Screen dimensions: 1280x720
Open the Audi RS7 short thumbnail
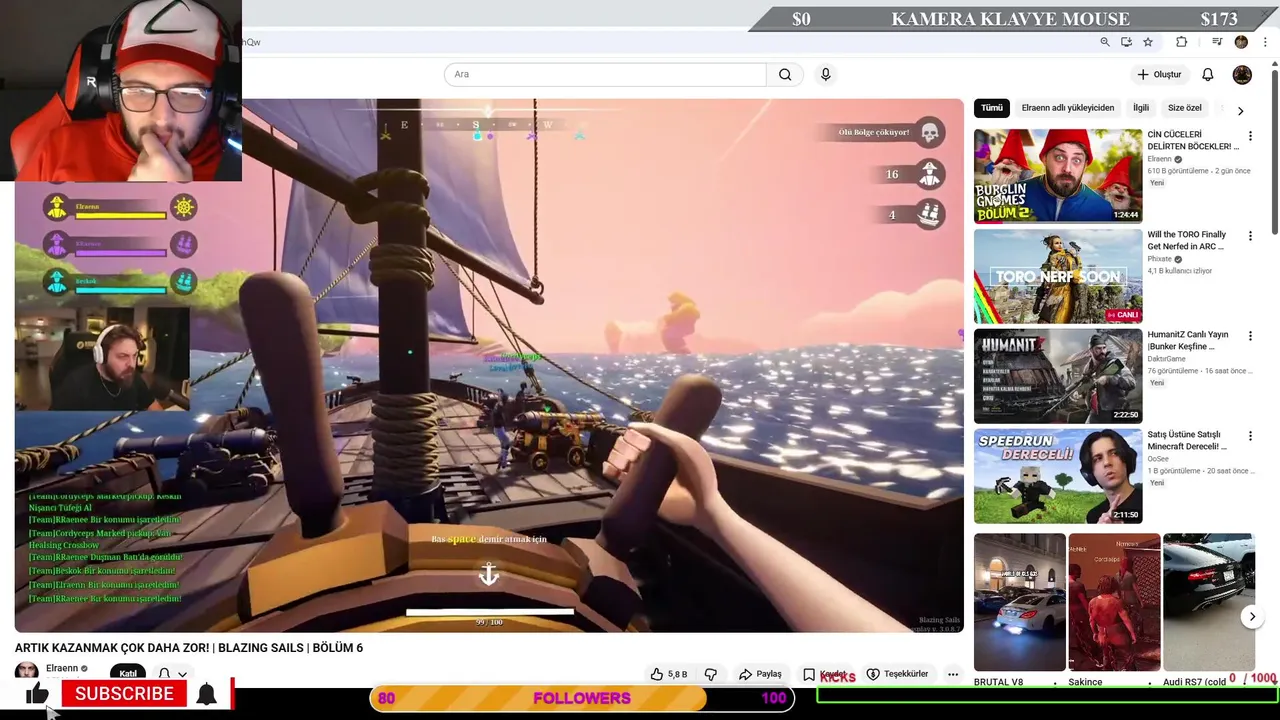[1209, 602]
